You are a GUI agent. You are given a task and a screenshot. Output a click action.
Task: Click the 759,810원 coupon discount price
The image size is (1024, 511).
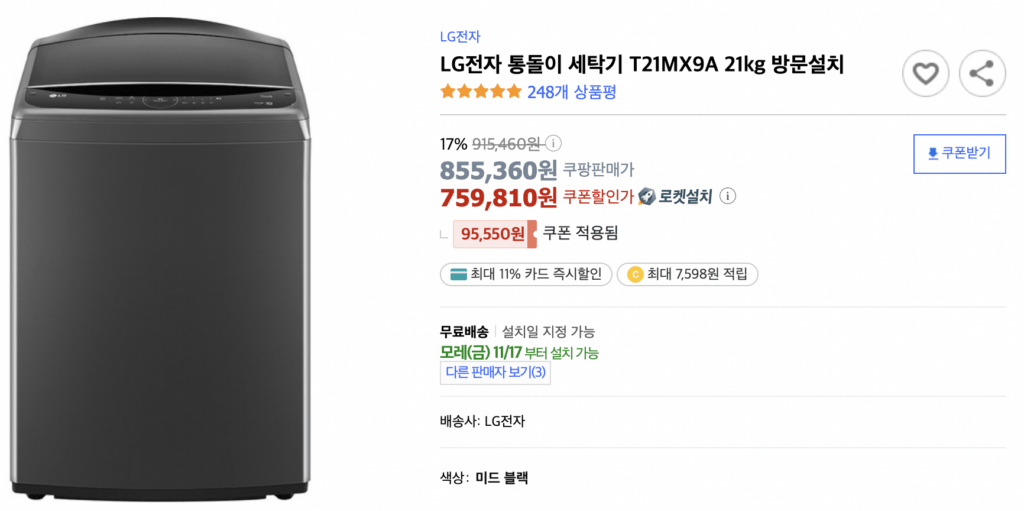pos(499,195)
